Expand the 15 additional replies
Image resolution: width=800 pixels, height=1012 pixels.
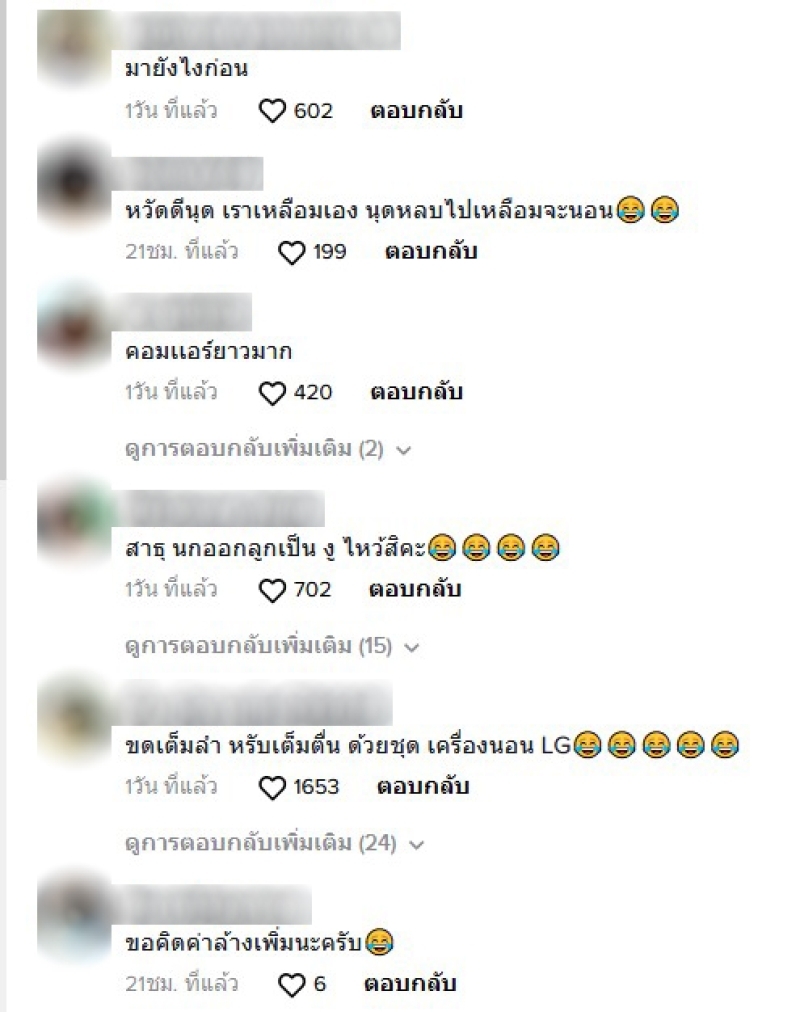[x=272, y=646]
